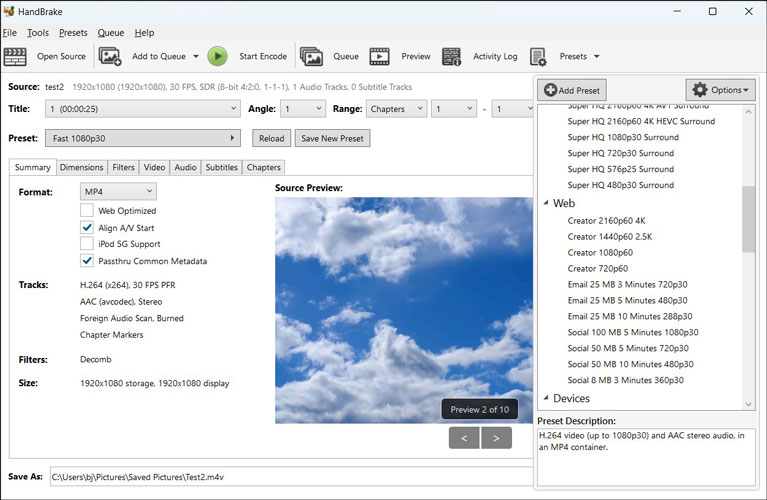Image resolution: width=767 pixels, height=500 pixels.
Task: Select Creator 720p60 preset
Action: pyautogui.click(x=597, y=269)
